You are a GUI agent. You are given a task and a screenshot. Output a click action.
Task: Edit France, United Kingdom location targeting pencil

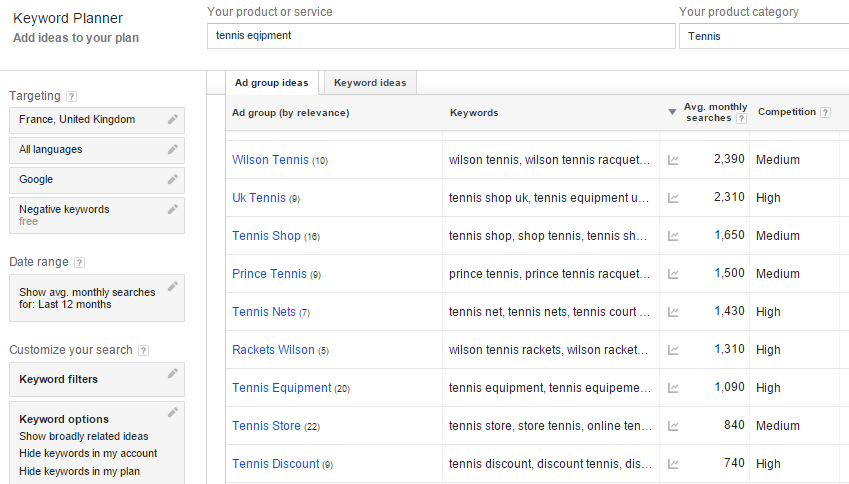[x=173, y=119]
